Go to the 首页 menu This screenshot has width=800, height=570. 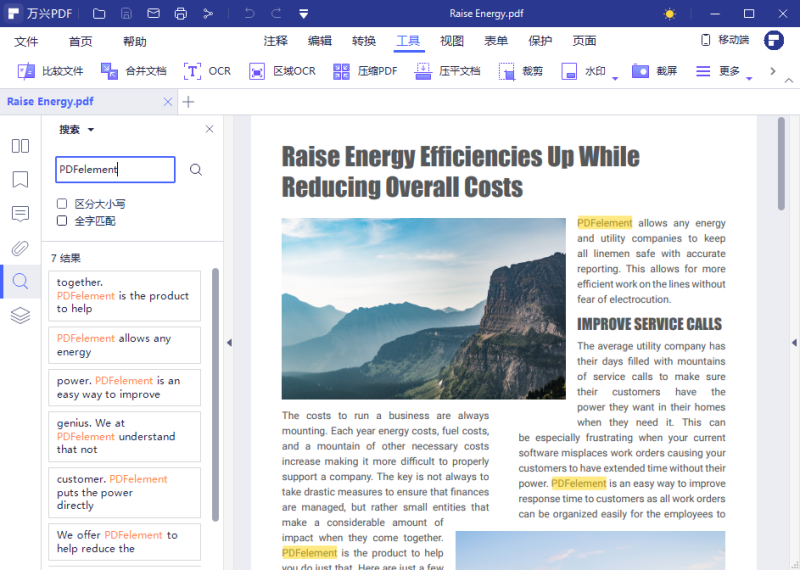tap(81, 41)
